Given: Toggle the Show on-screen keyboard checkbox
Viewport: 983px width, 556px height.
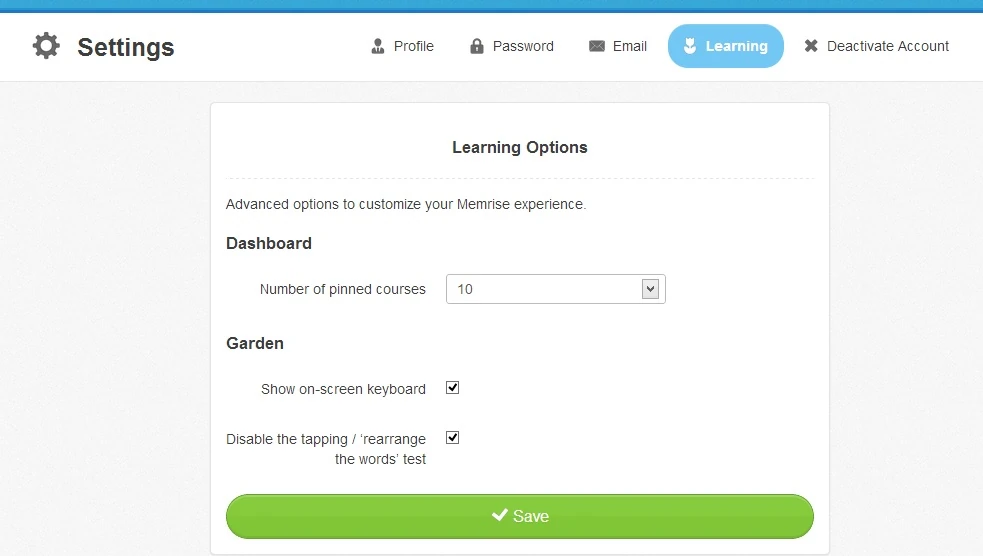Looking at the screenshot, I should click(x=452, y=388).
